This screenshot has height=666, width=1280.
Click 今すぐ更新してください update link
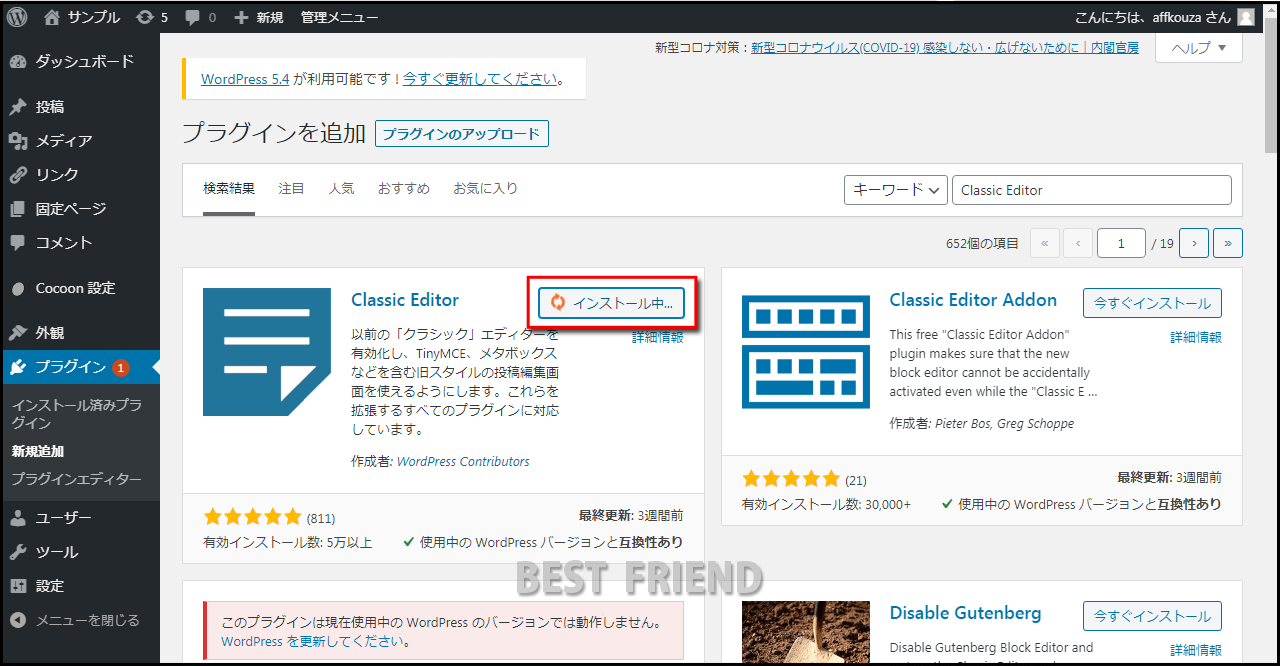tap(480, 79)
